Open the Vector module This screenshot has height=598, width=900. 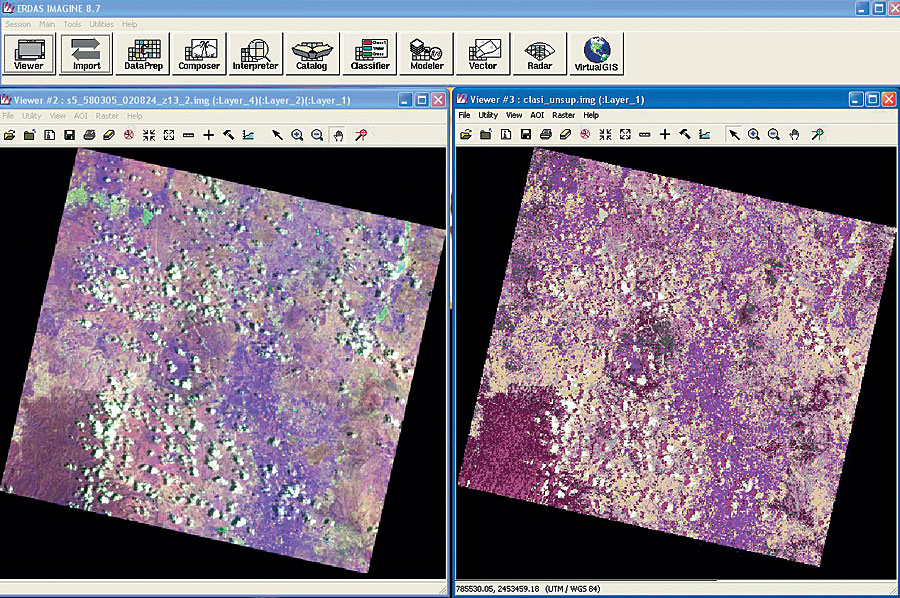coord(483,54)
